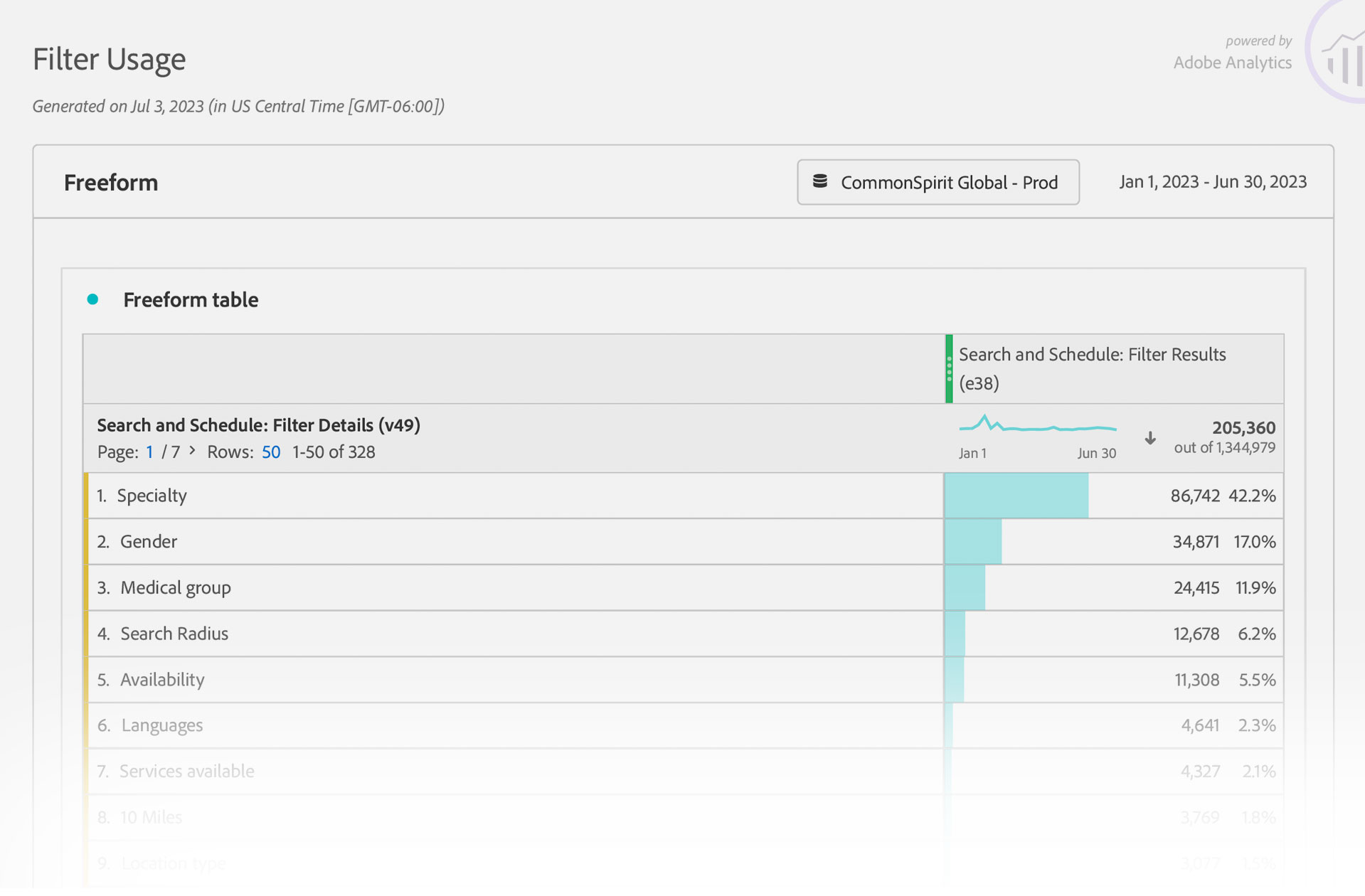Select the Search Radius row
This screenshot has height=896, width=1365.
(x=174, y=634)
